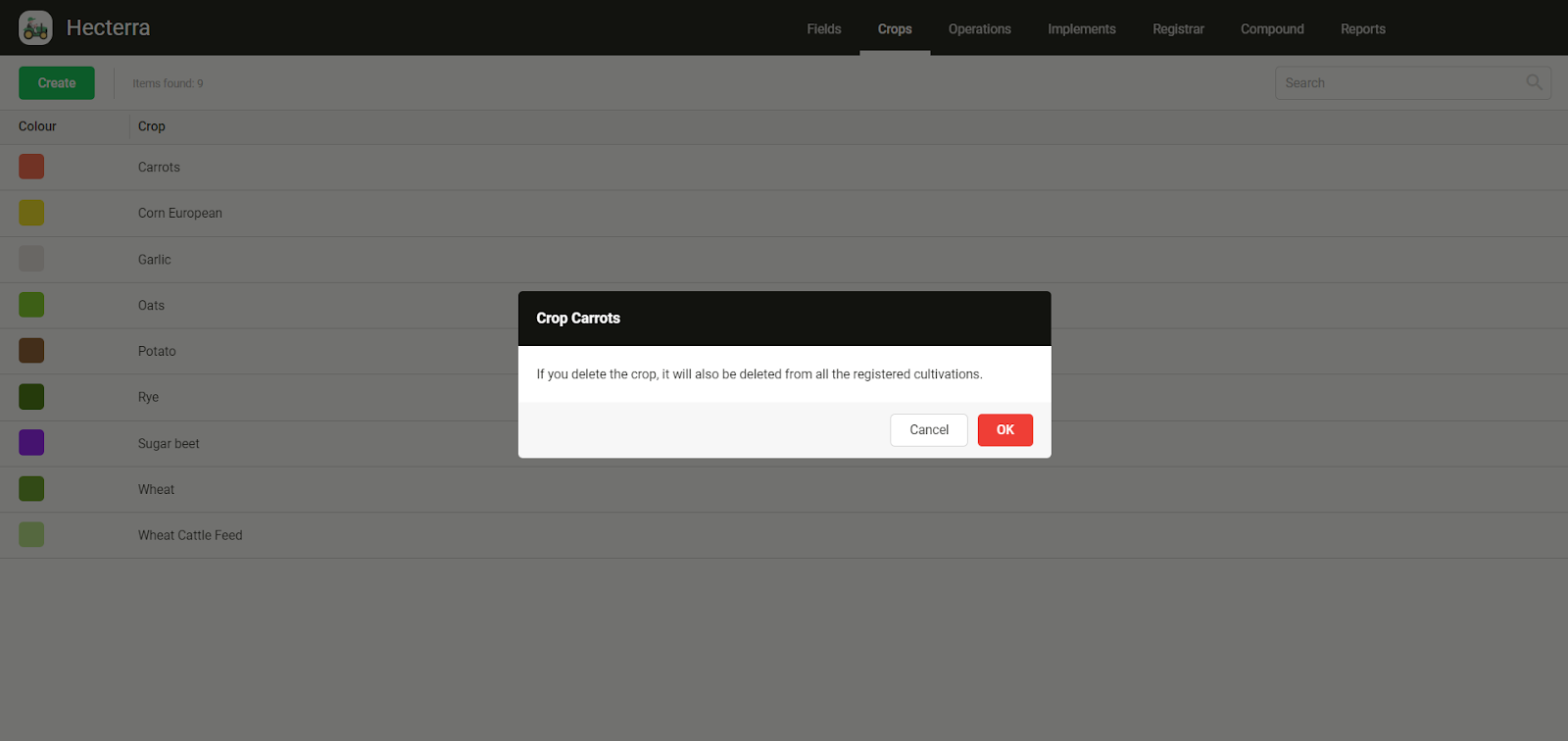Click into the Search input field

tap(1396, 83)
